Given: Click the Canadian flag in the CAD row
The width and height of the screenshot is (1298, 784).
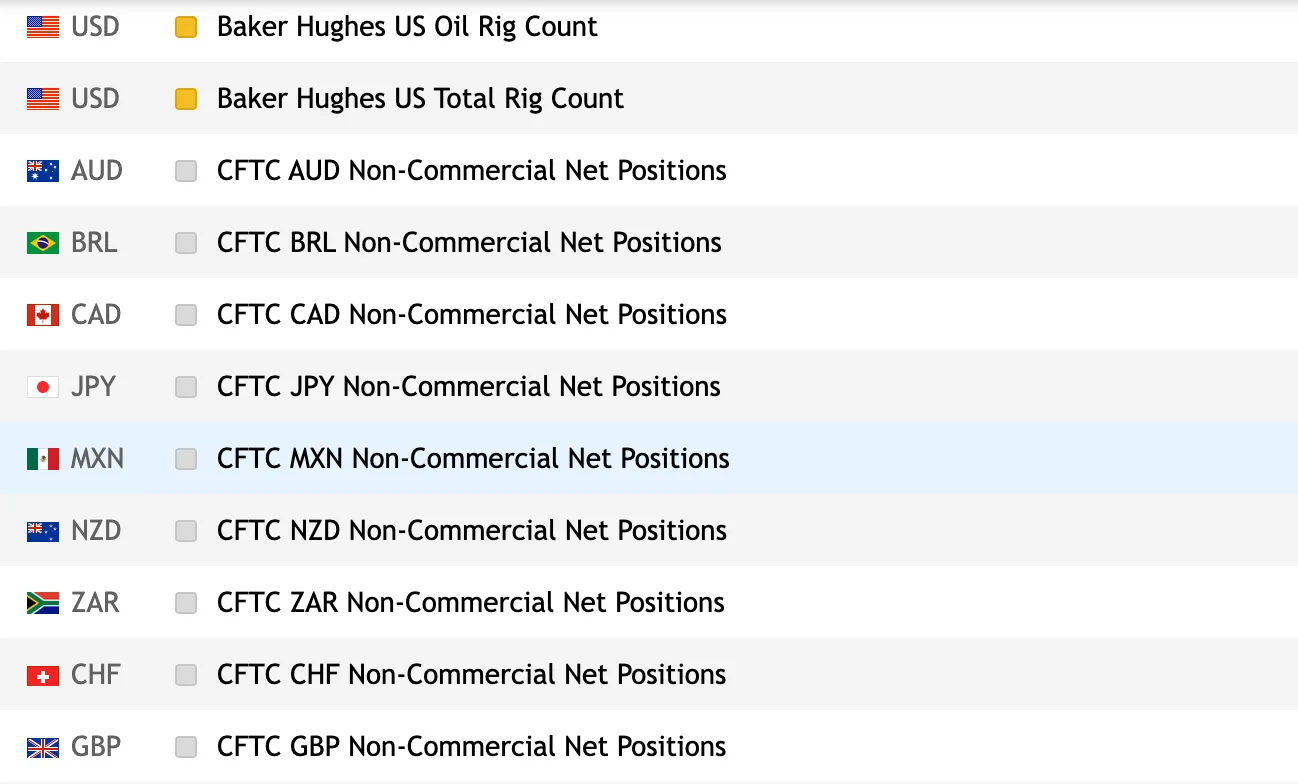Looking at the screenshot, I should [43, 315].
